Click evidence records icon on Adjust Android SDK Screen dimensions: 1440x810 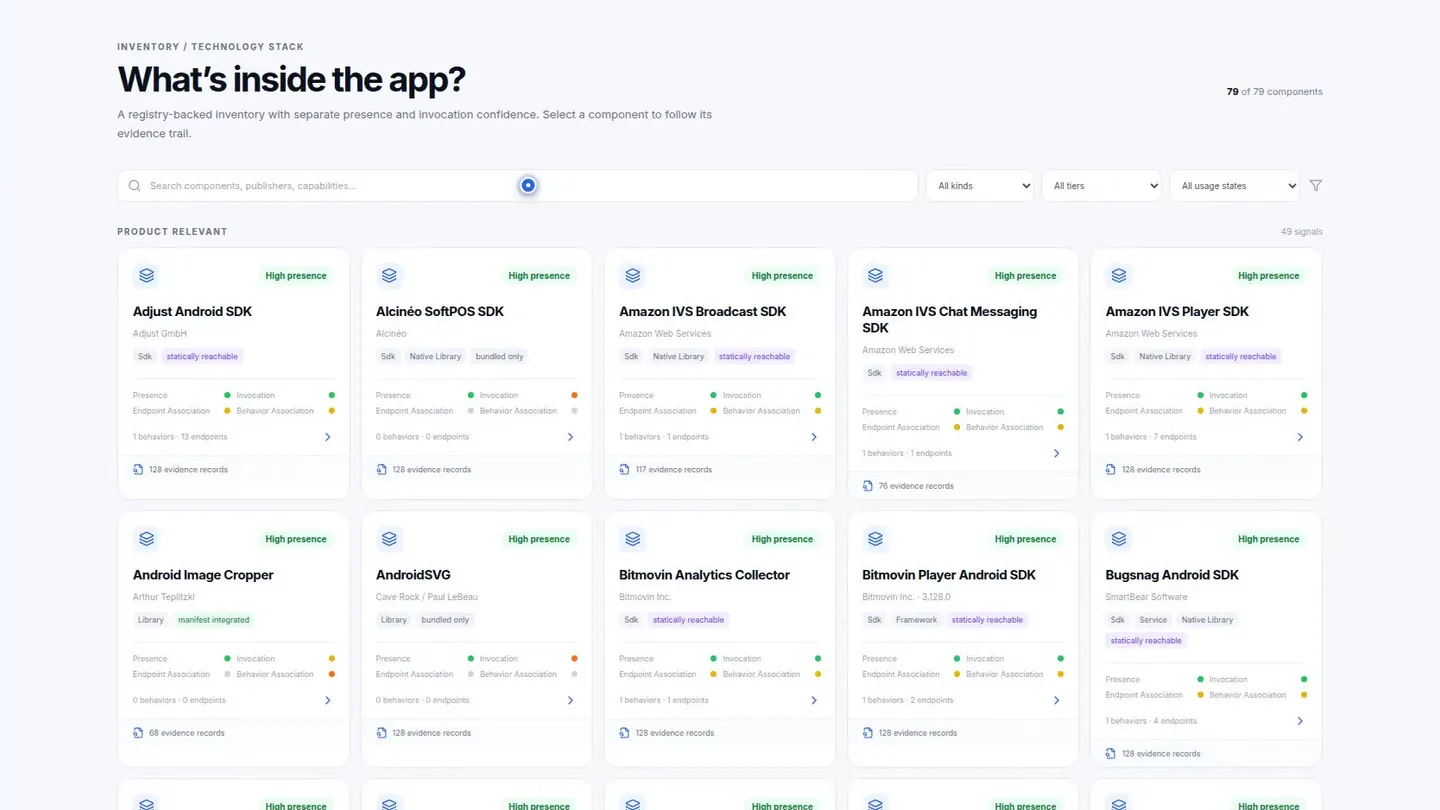(x=138, y=469)
